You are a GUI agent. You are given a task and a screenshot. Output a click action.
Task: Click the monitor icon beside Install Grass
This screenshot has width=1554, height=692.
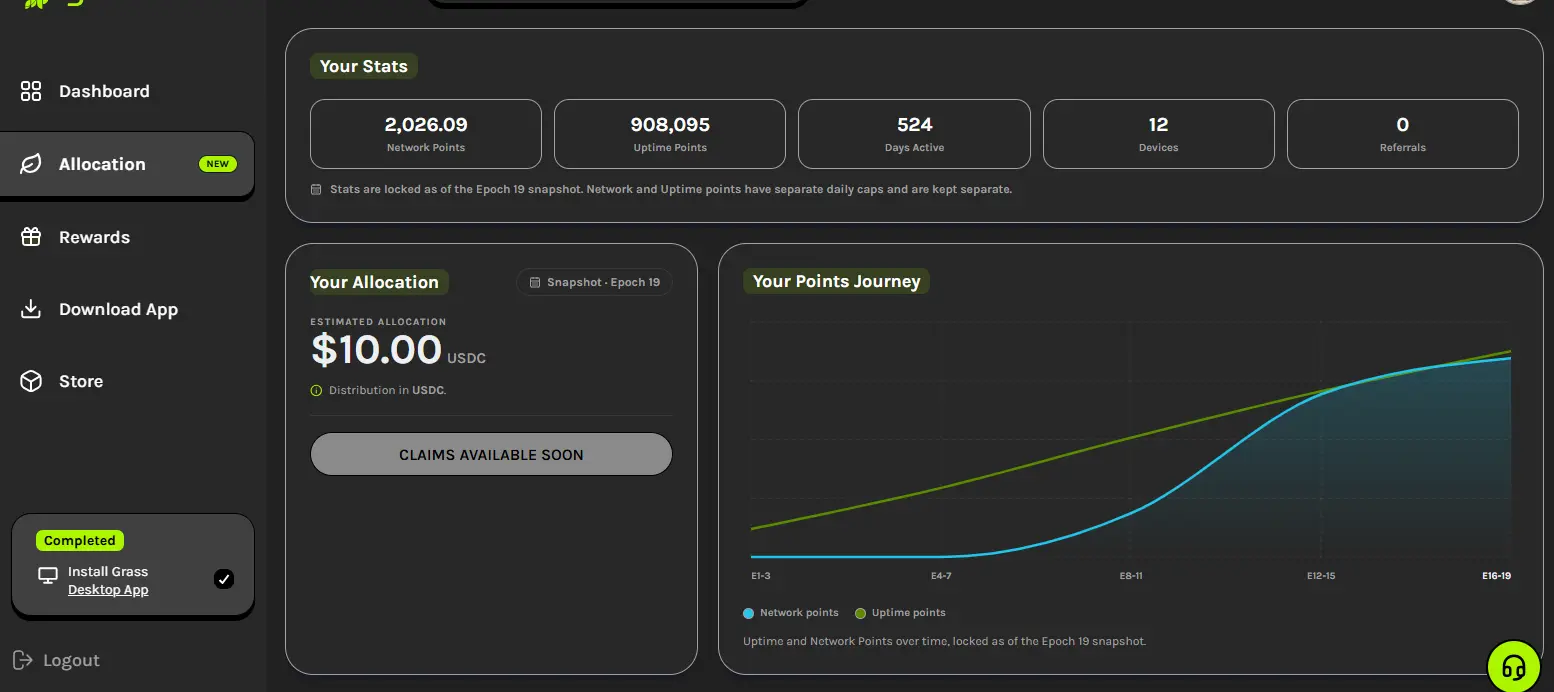tap(48, 576)
